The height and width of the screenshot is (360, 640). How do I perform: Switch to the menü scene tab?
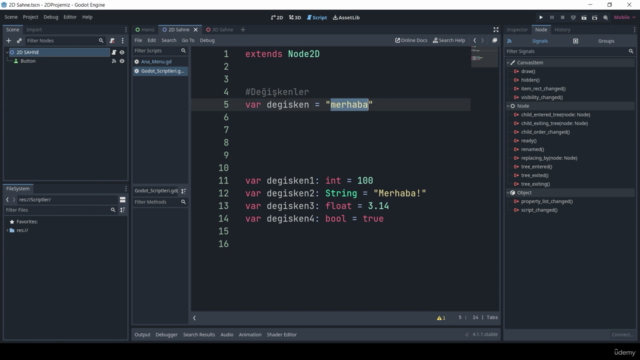[145, 30]
